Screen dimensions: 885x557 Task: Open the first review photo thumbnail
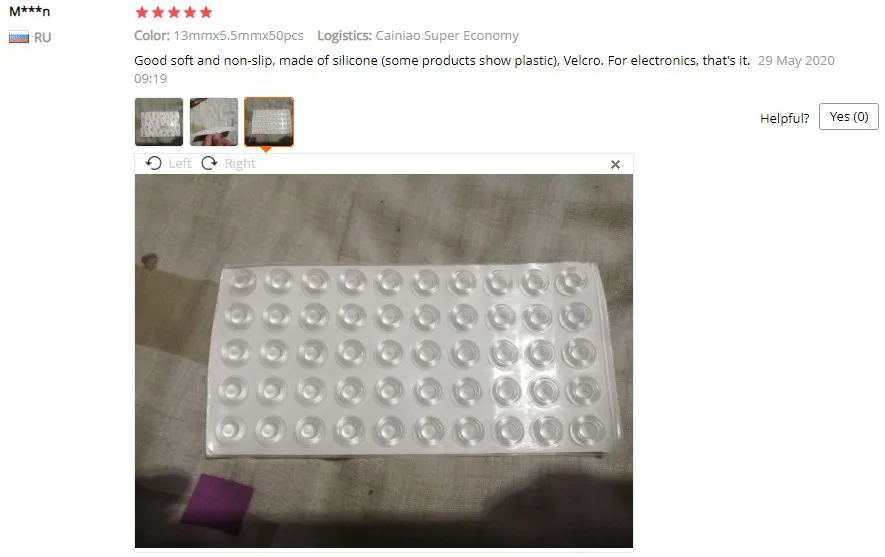tap(159, 122)
